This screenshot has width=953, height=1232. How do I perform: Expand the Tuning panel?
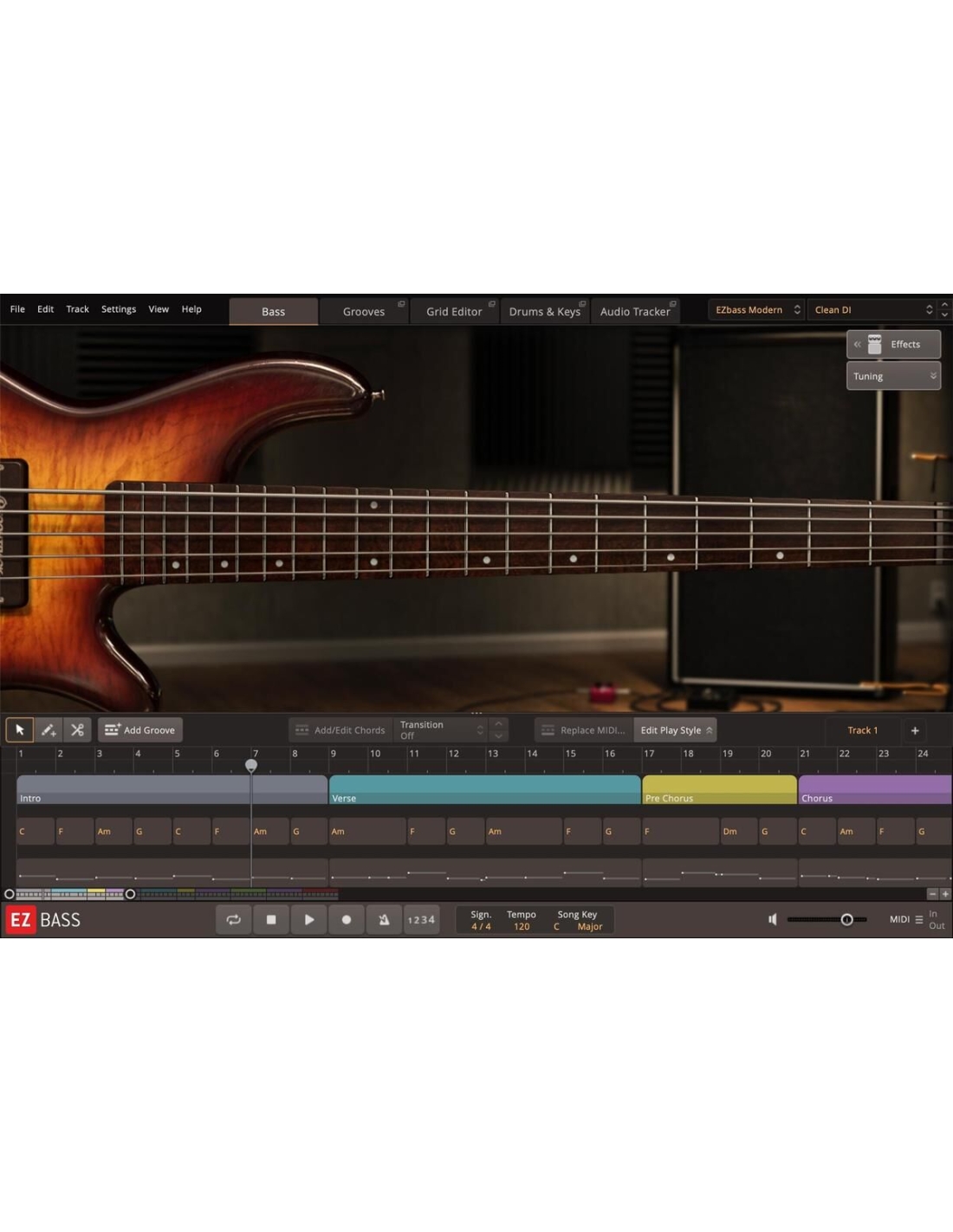tap(893, 376)
